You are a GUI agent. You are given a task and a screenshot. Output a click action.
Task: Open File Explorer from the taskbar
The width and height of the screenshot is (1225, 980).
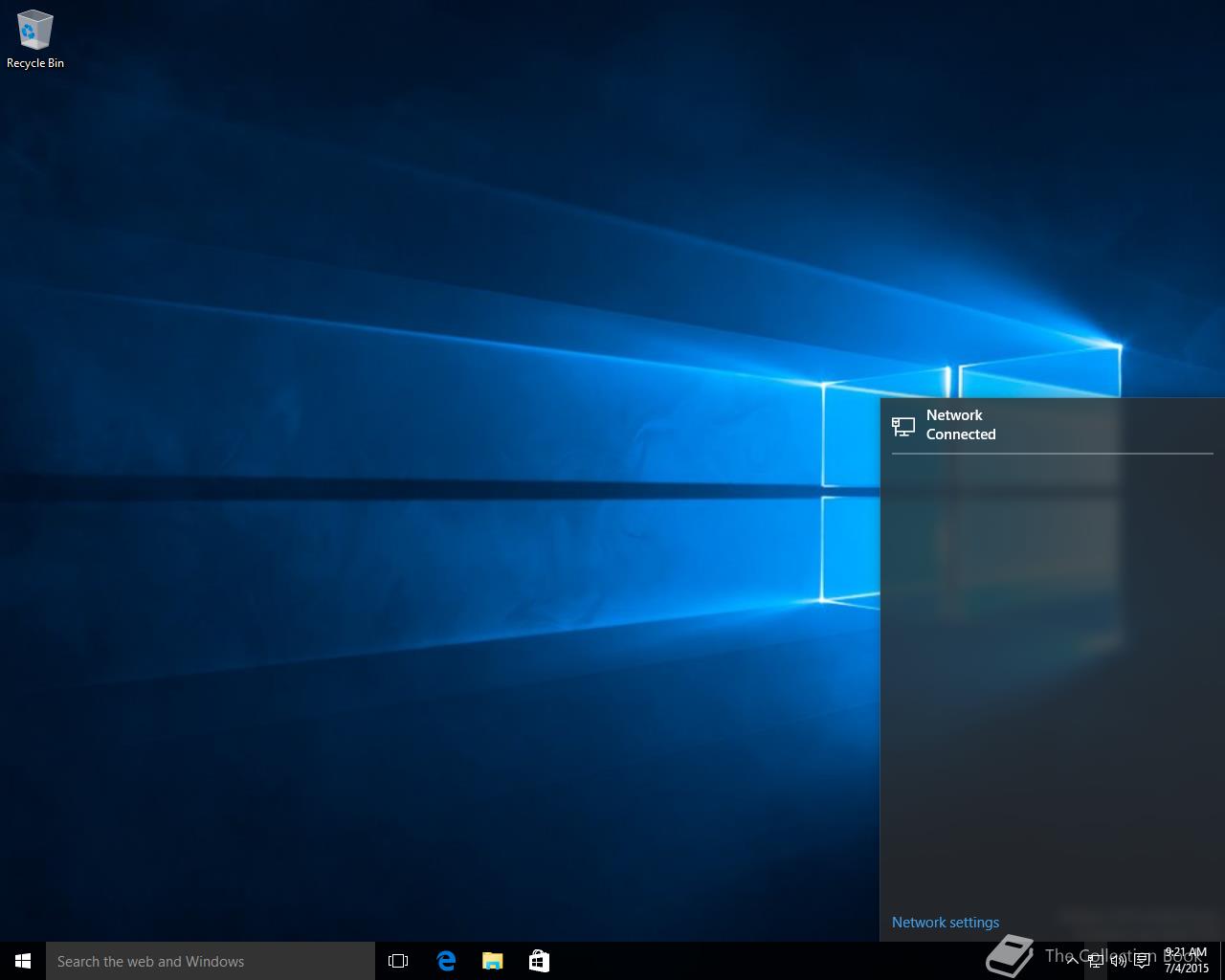pos(492,961)
